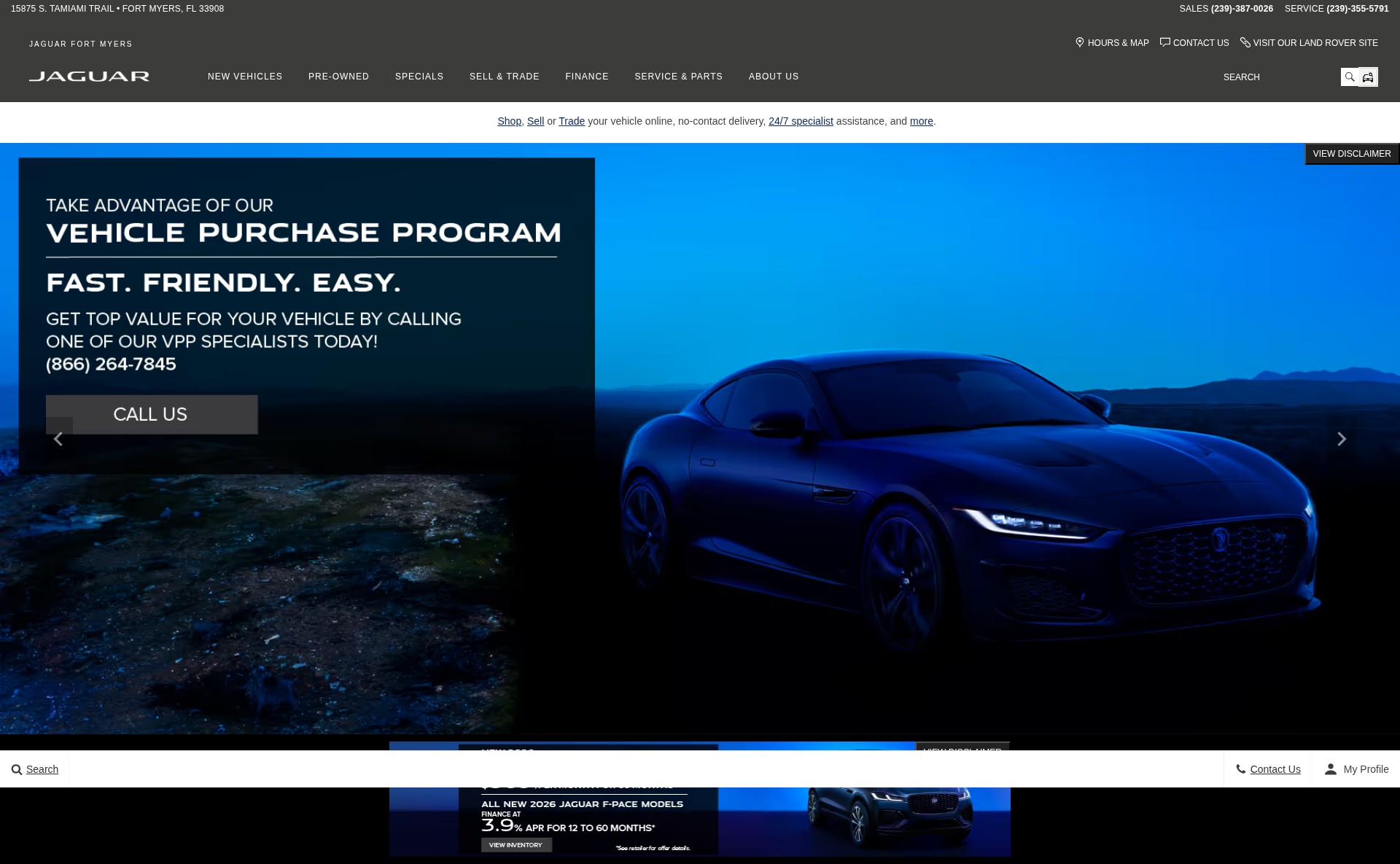This screenshot has width=1400, height=864.
Task: Click the 'more' link in the banner
Action: click(922, 121)
